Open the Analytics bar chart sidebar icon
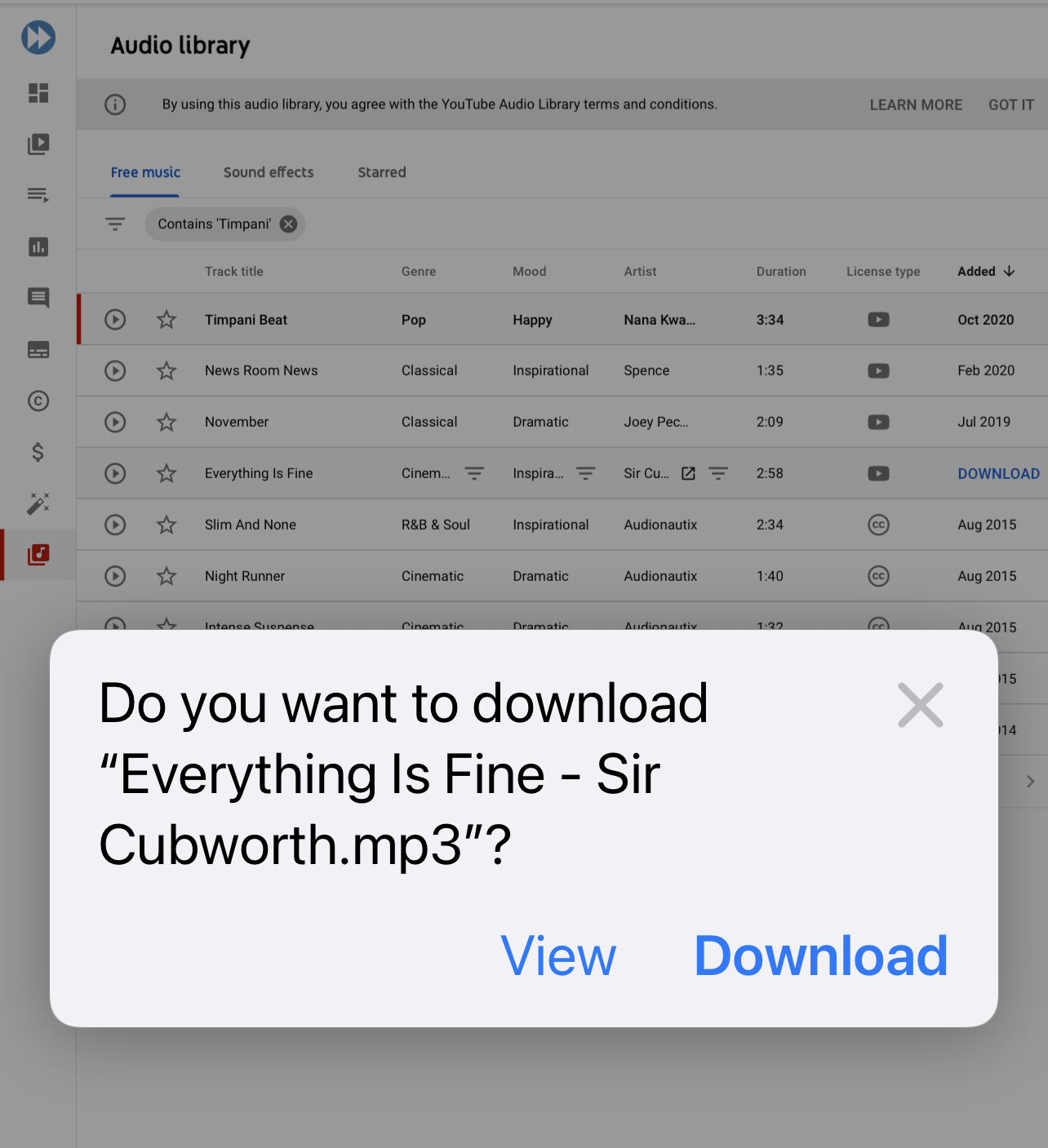Viewport: 1048px width, 1148px height. tap(38, 246)
